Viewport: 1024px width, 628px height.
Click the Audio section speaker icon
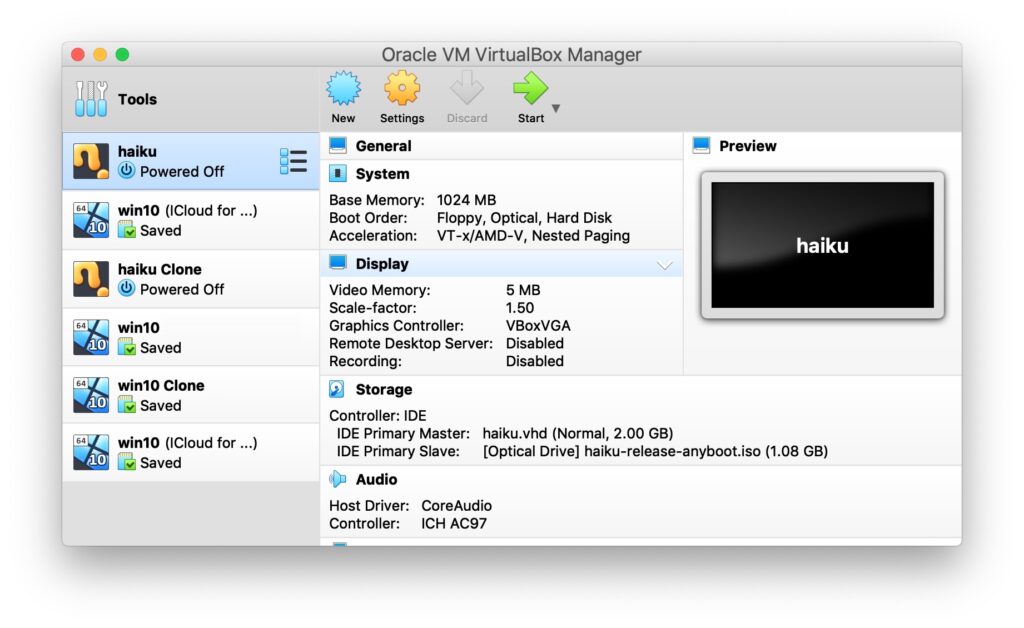coord(335,479)
